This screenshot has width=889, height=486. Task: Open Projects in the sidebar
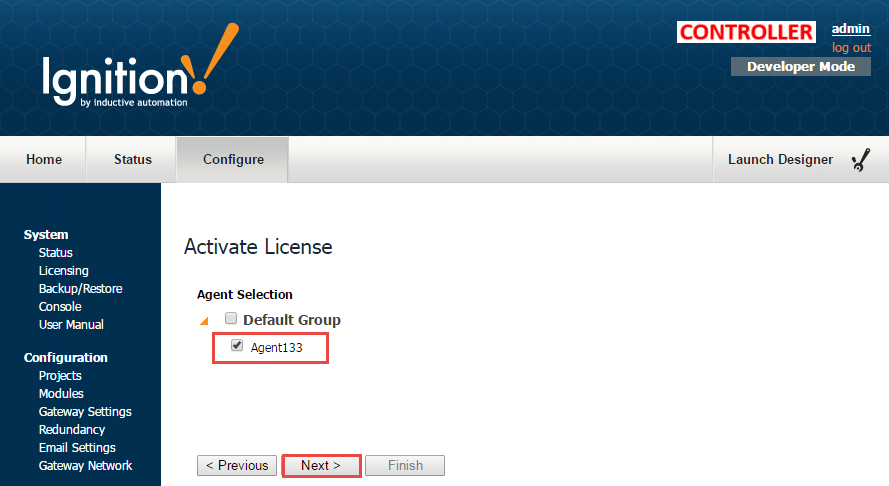(60, 375)
